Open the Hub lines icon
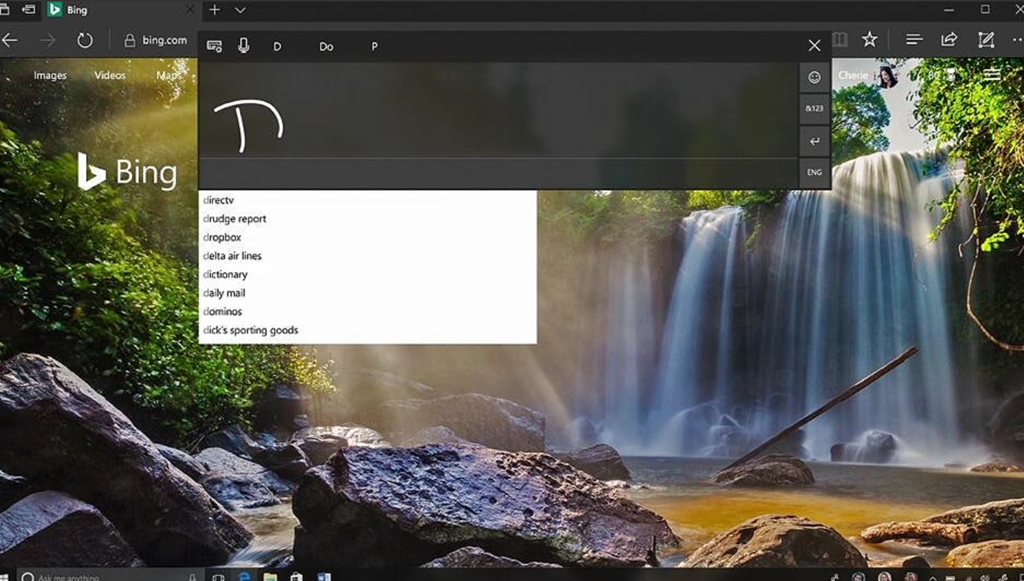 [914, 40]
